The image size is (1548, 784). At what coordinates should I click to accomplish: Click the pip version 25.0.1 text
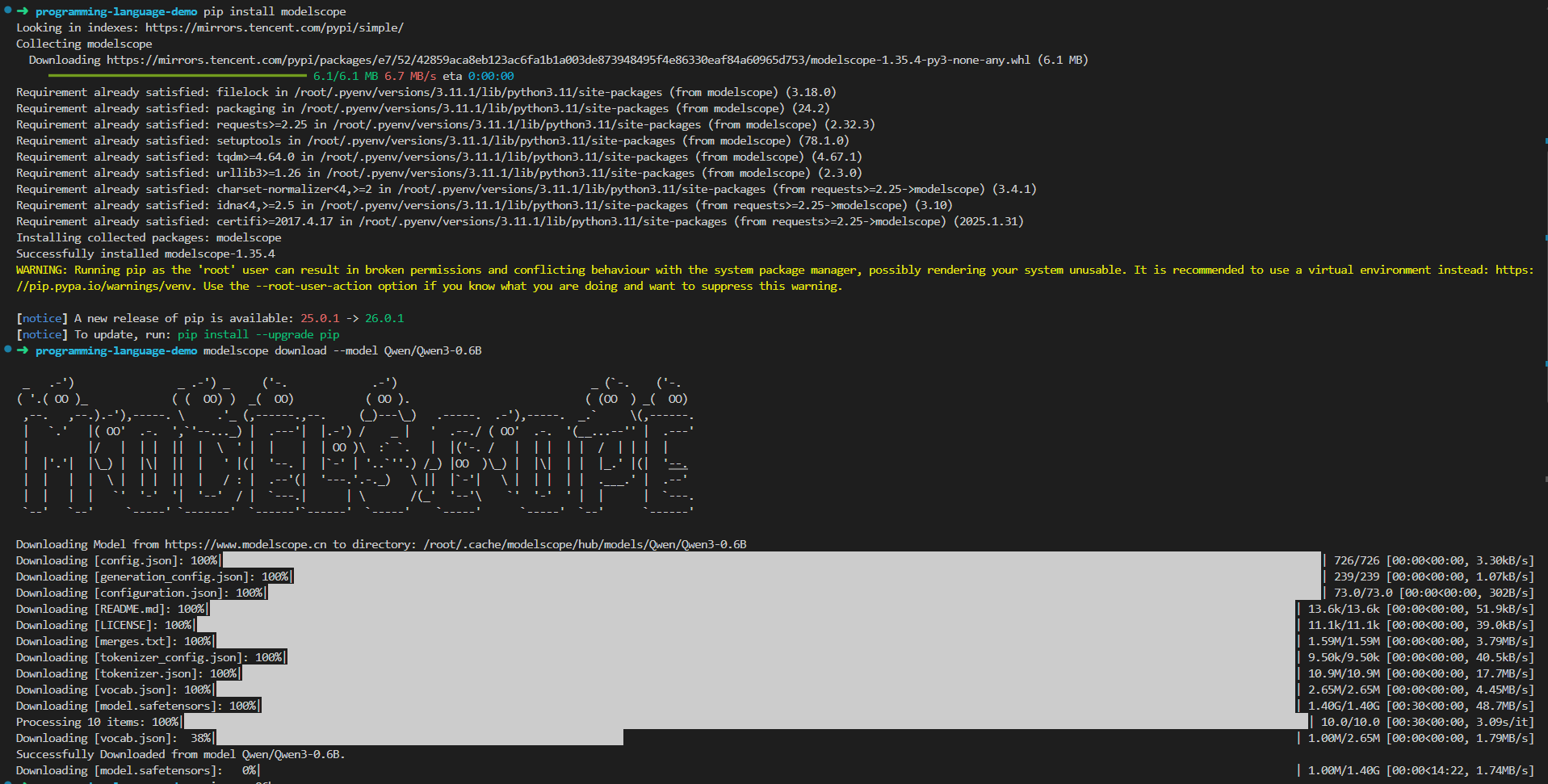click(320, 318)
